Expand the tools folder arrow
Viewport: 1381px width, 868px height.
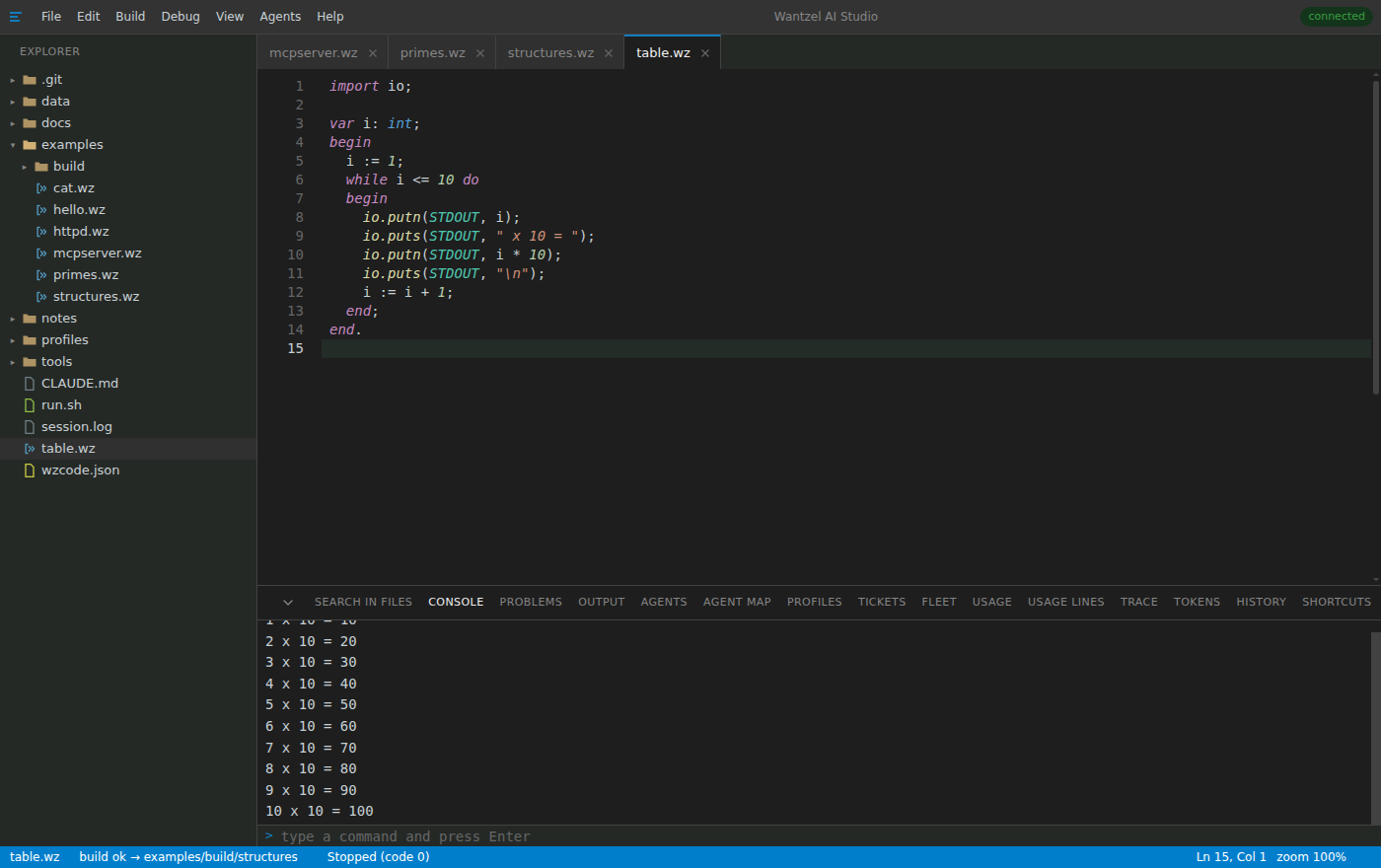13,362
